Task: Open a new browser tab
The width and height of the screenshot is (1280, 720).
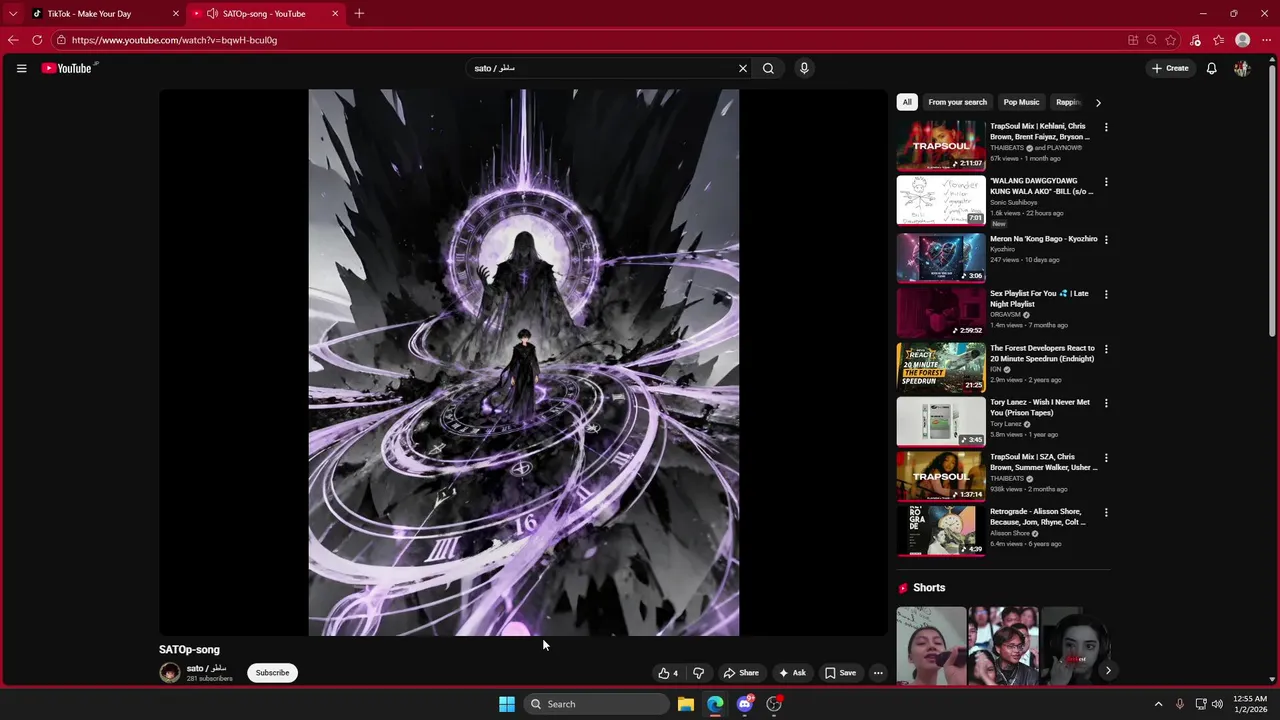Action: [359, 14]
